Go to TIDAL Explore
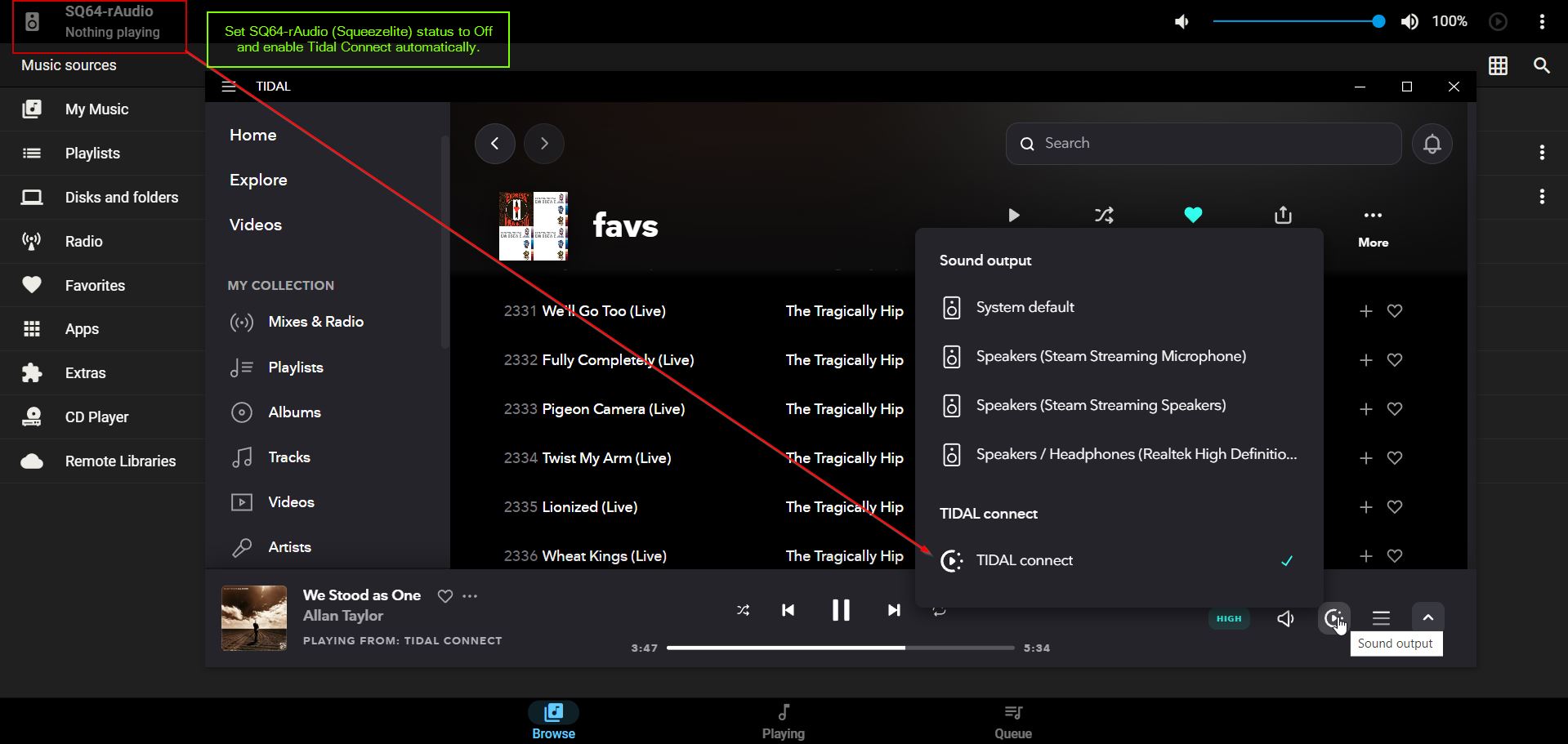The image size is (1568, 744). [x=258, y=180]
